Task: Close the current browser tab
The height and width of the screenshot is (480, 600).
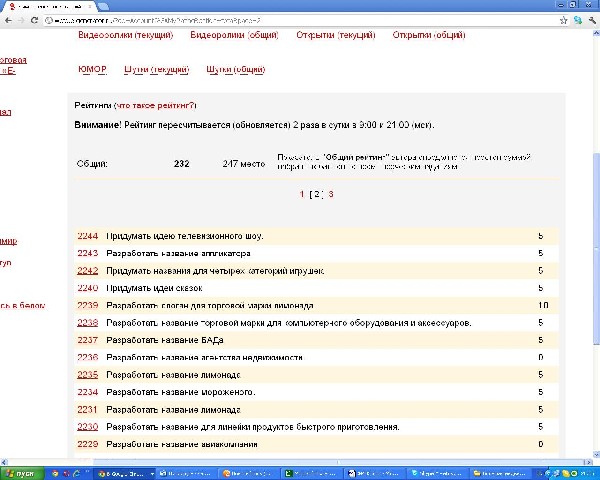Action: [x=90, y=7]
